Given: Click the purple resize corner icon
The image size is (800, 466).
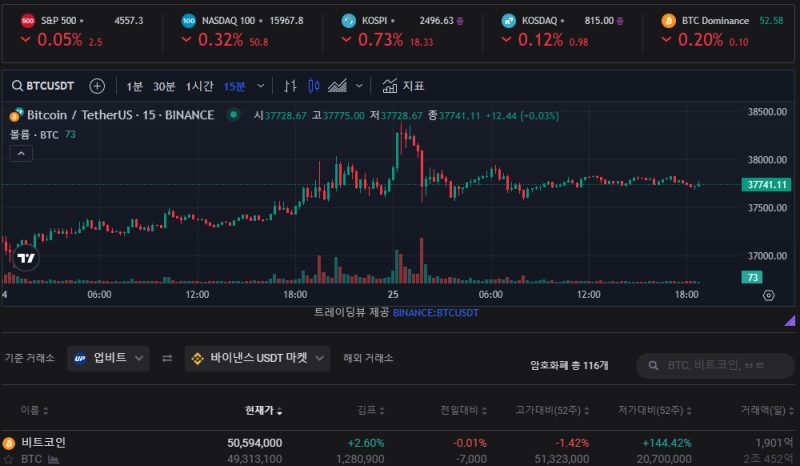Looking at the screenshot, I should pyautogui.click(x=790, y=321).
